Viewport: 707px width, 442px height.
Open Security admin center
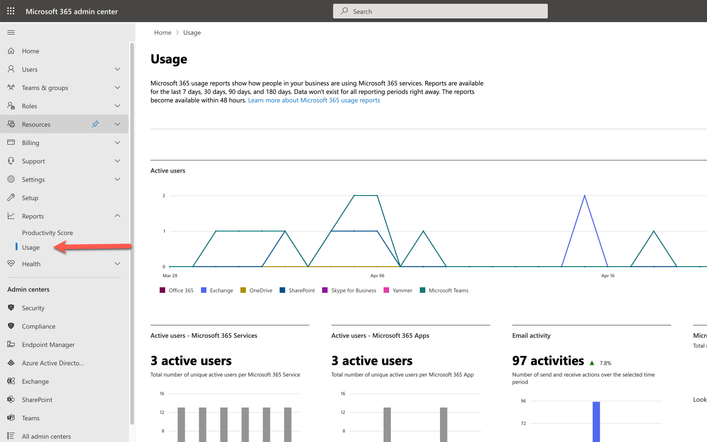tap(33, 308)
